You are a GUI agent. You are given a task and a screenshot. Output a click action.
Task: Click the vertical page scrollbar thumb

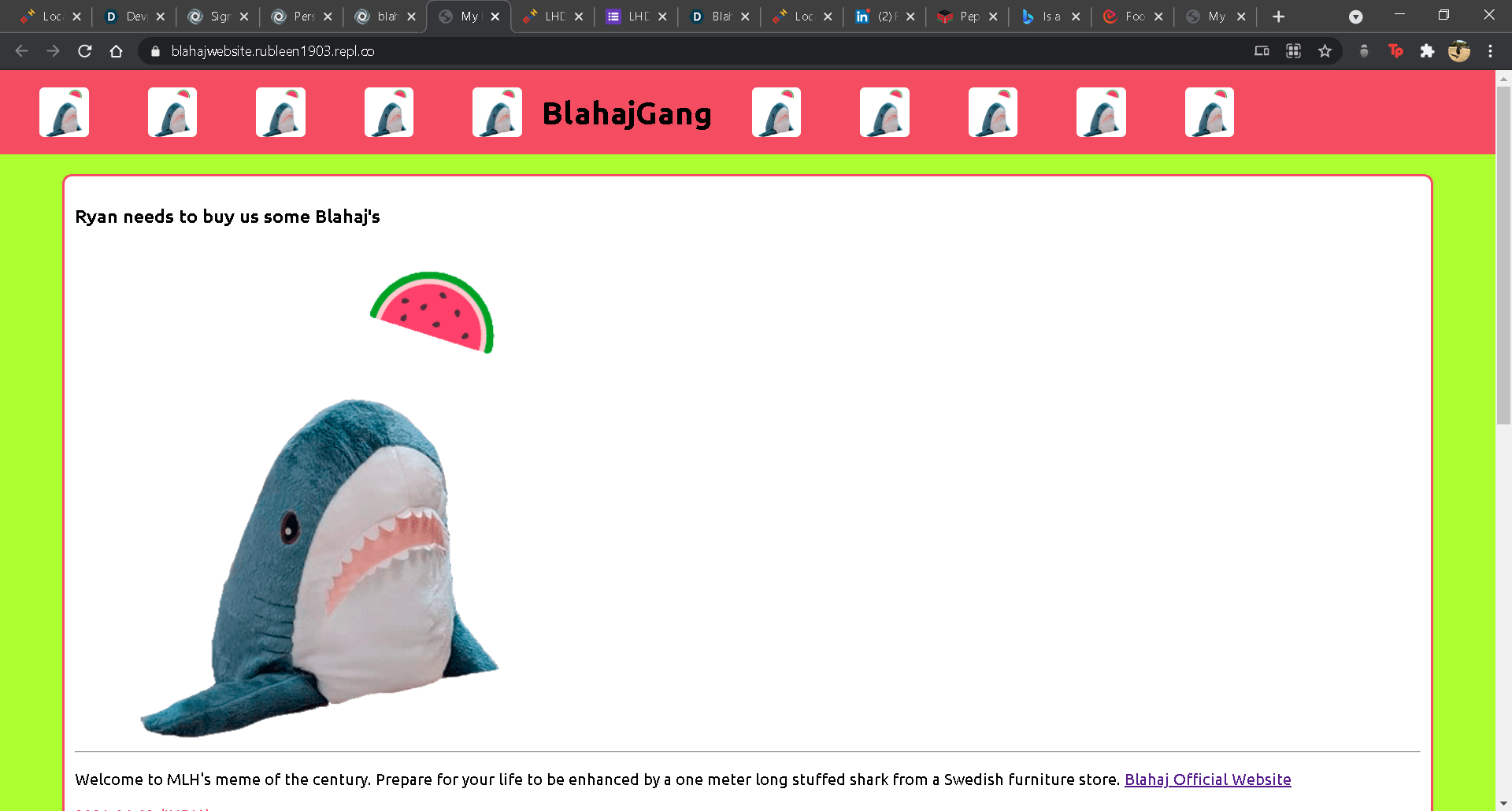pyautogui.click(x=1503, y=256)
